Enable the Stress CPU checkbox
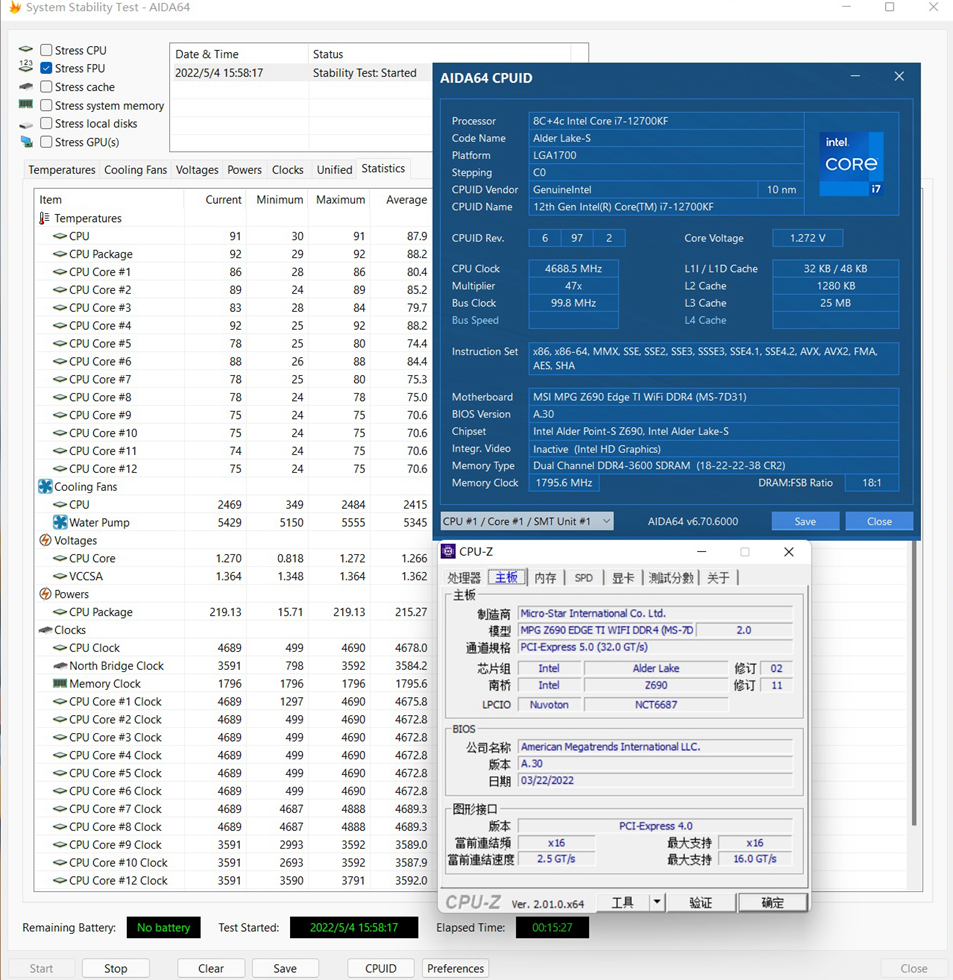This screenshot has width=953, height=980. (46, 50)
